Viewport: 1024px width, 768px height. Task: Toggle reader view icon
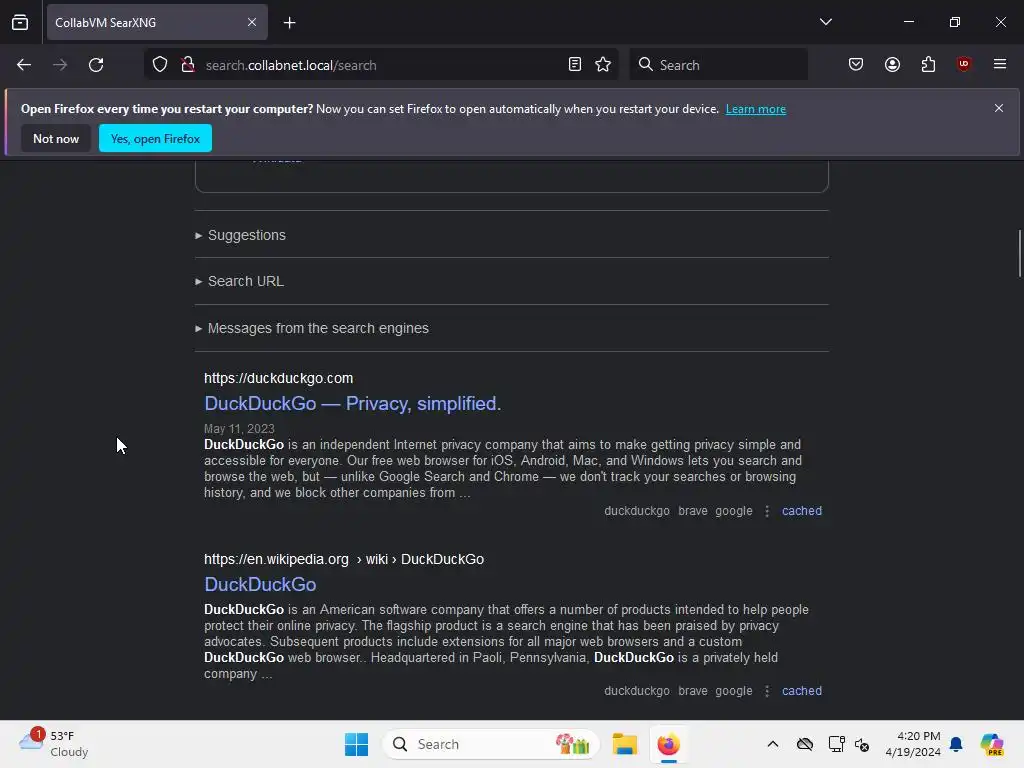(575, 65)
